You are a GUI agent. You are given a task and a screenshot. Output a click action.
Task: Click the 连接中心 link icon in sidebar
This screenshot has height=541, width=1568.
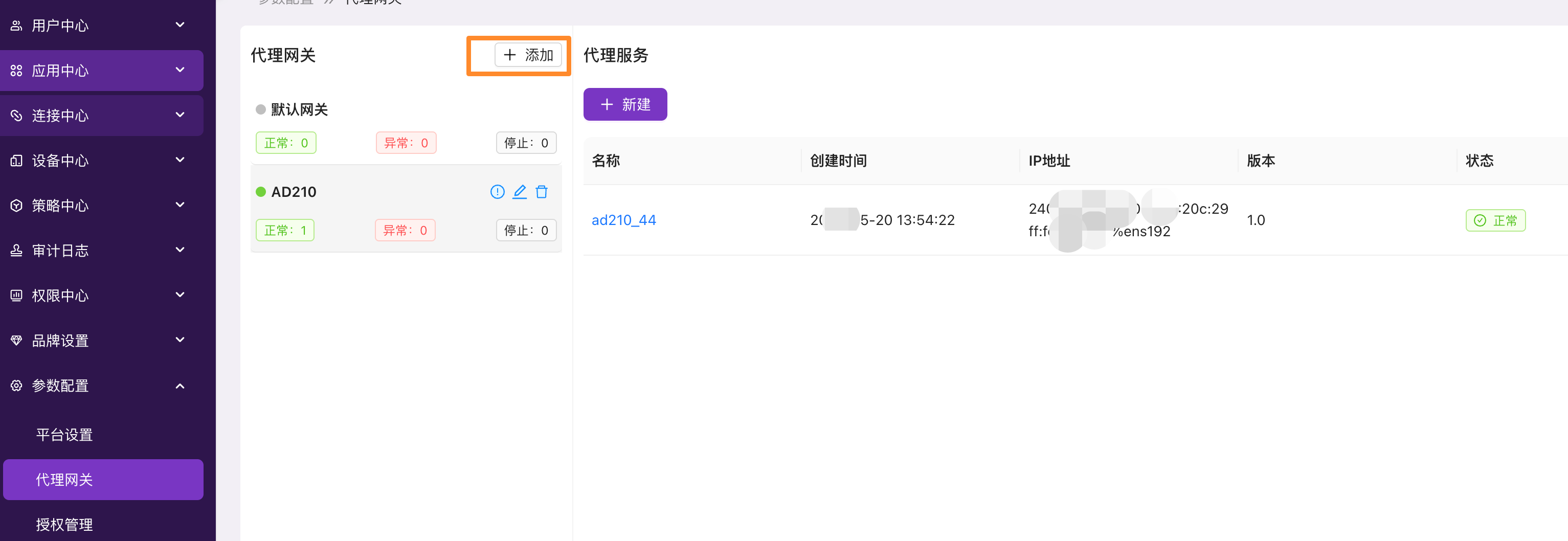pos(16,116)
